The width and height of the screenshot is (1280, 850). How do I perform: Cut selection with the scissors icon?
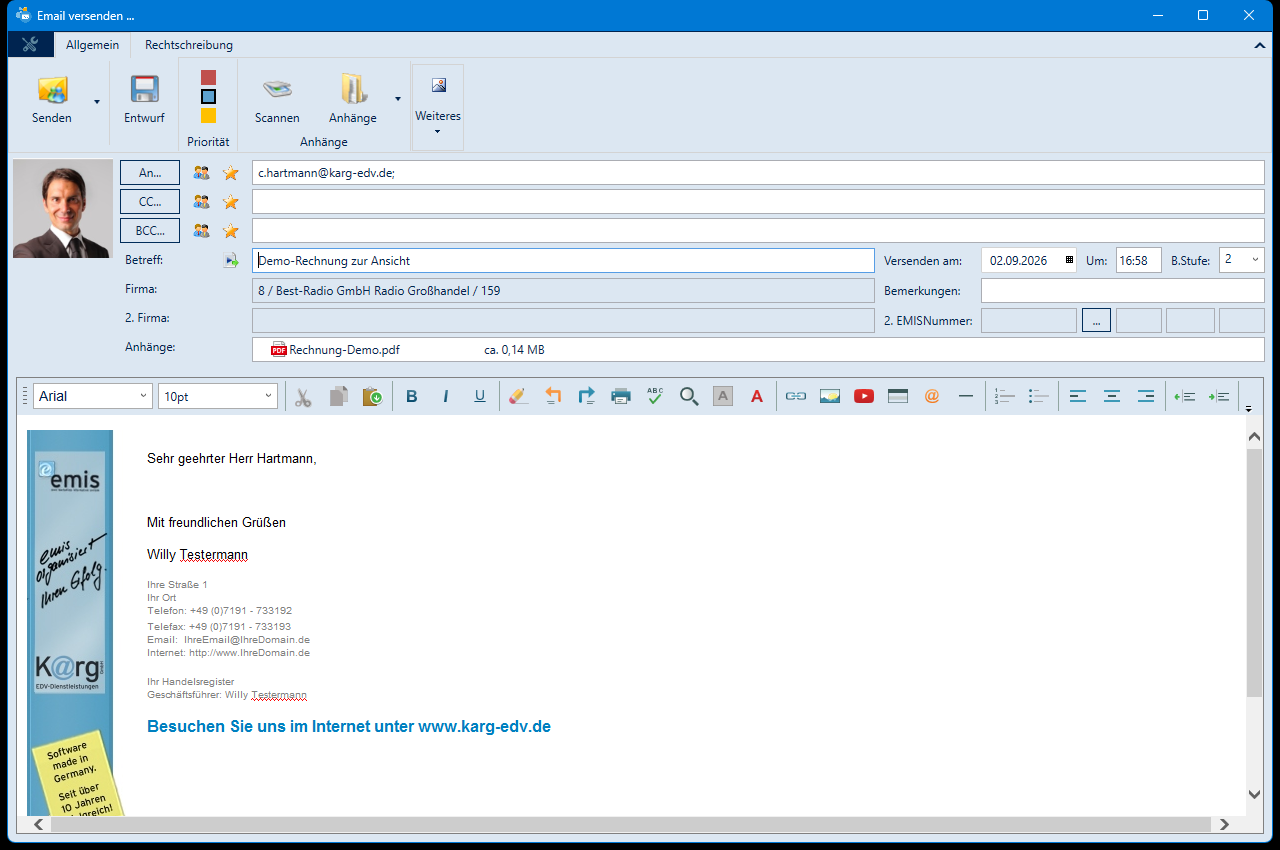(303, 396)
